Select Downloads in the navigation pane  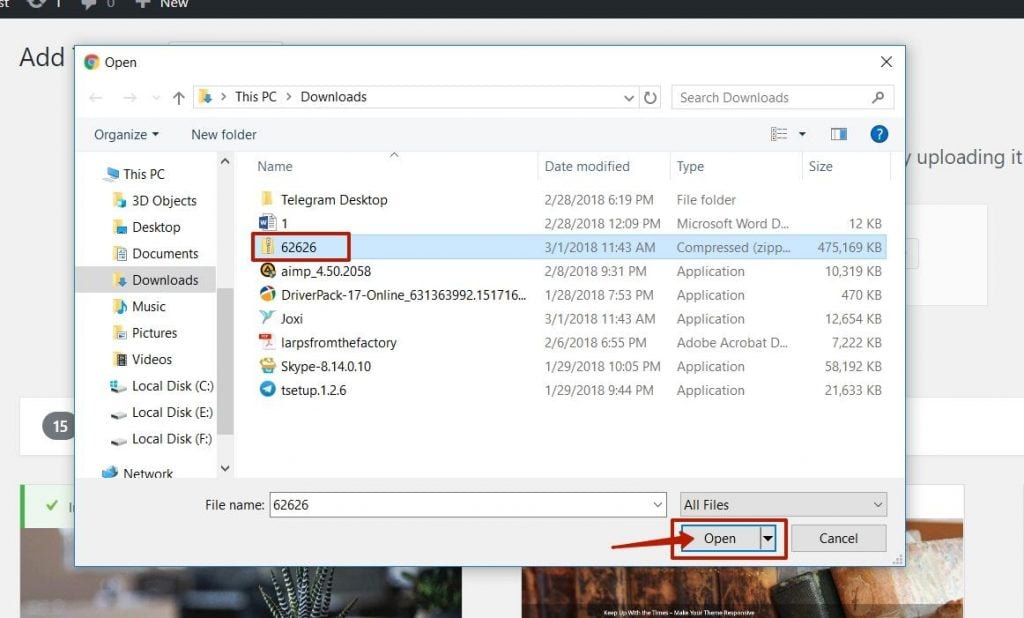coord(165,280)
